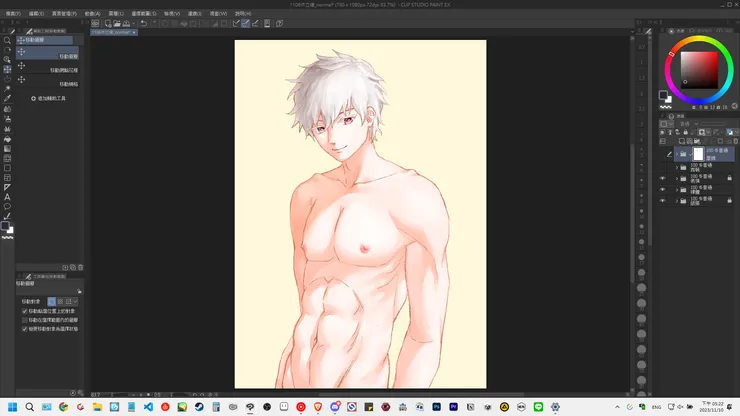
Task: Toggle visibility eye of fourth layer folder
Action: coord(662,189)
